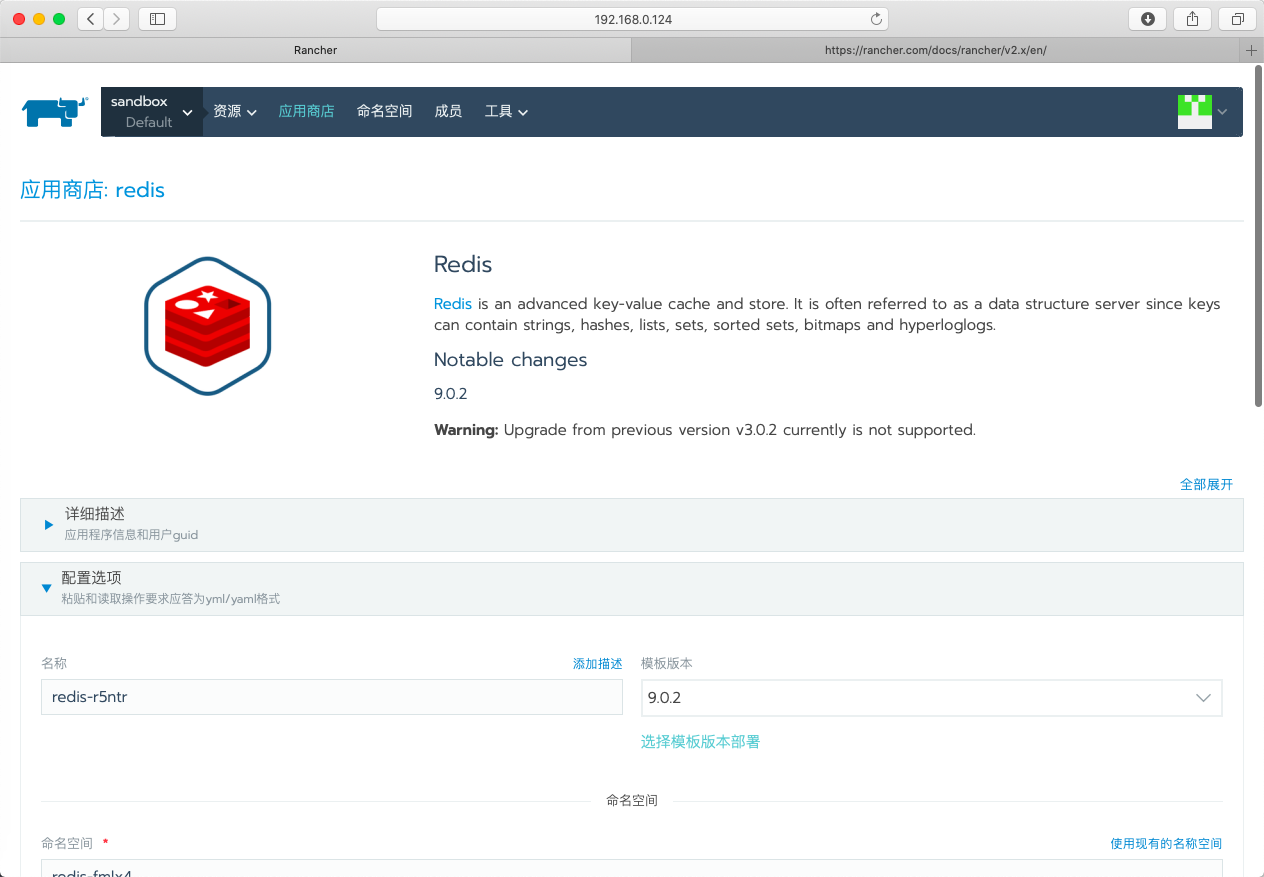1264x877 pixels.
Task: Open 工具 dropdown menu
Action: (x=506, y=112)
